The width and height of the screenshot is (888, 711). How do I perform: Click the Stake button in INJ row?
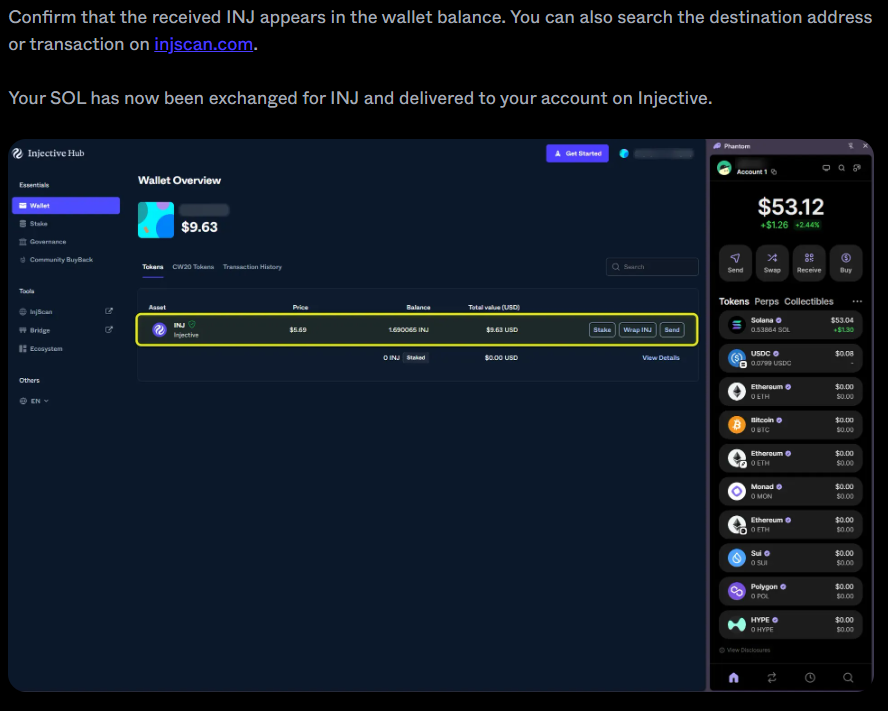pos(602,330)
